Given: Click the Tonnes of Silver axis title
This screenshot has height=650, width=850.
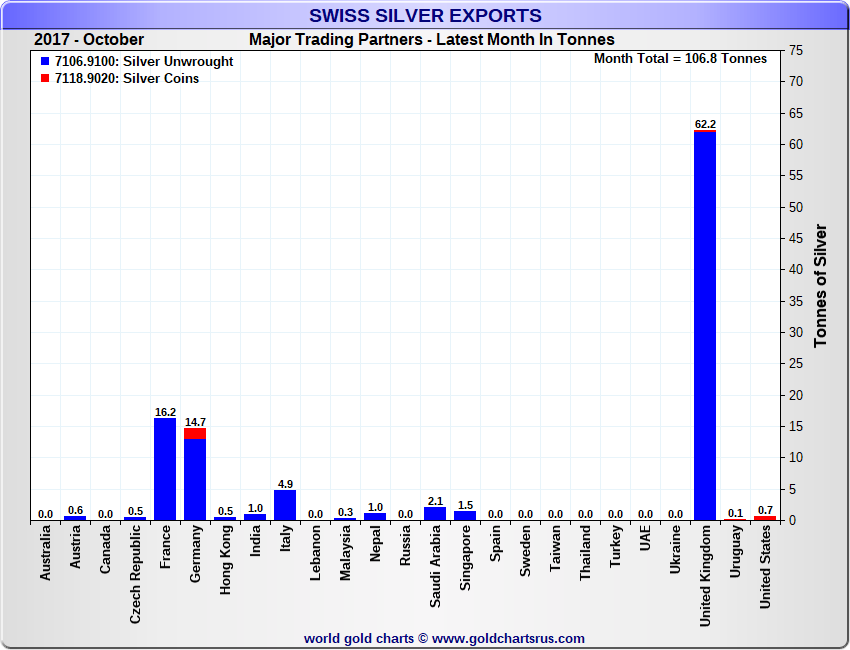Looking at the screenshot, I should tap(820, 285).
